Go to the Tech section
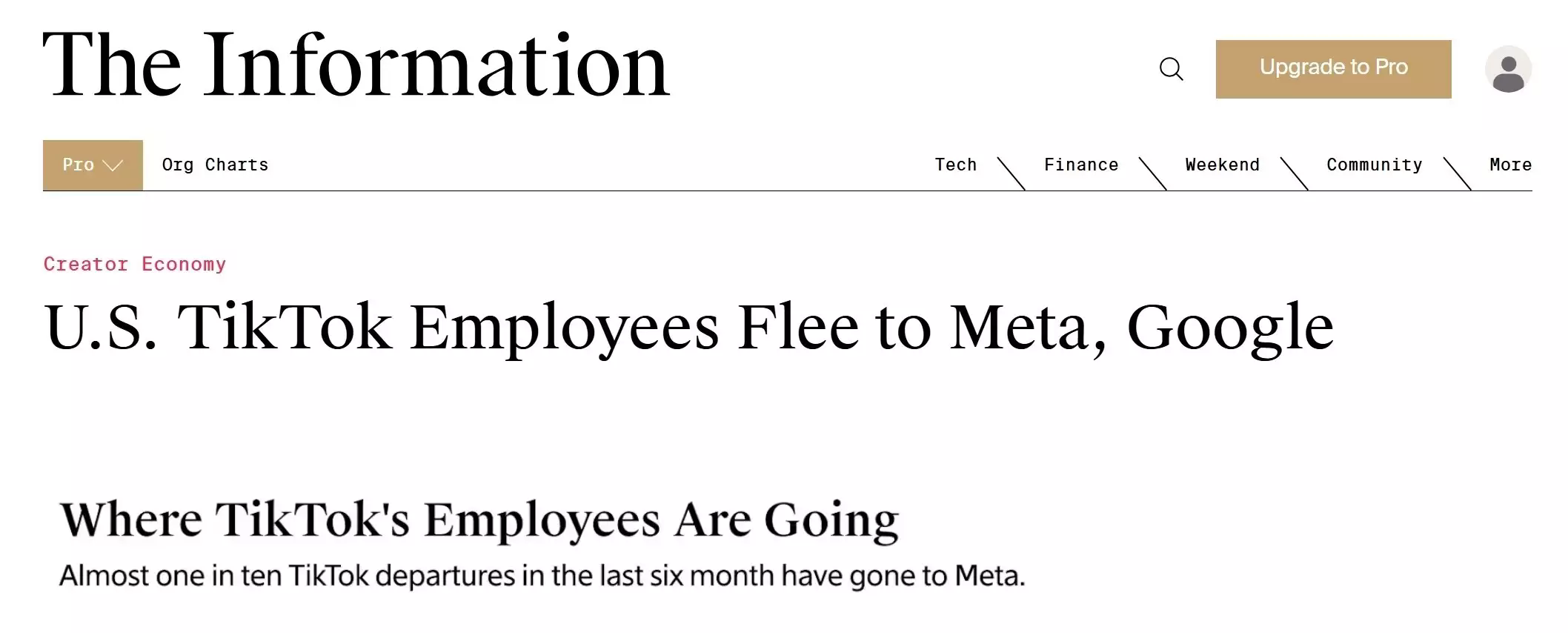This screenshot has height=633, width=1568. (x=955, y=165)
